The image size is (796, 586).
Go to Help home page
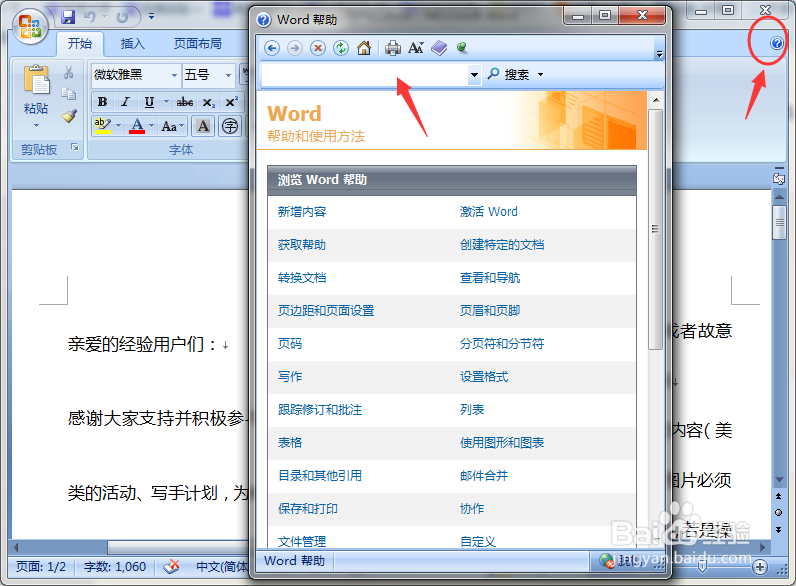364,48
